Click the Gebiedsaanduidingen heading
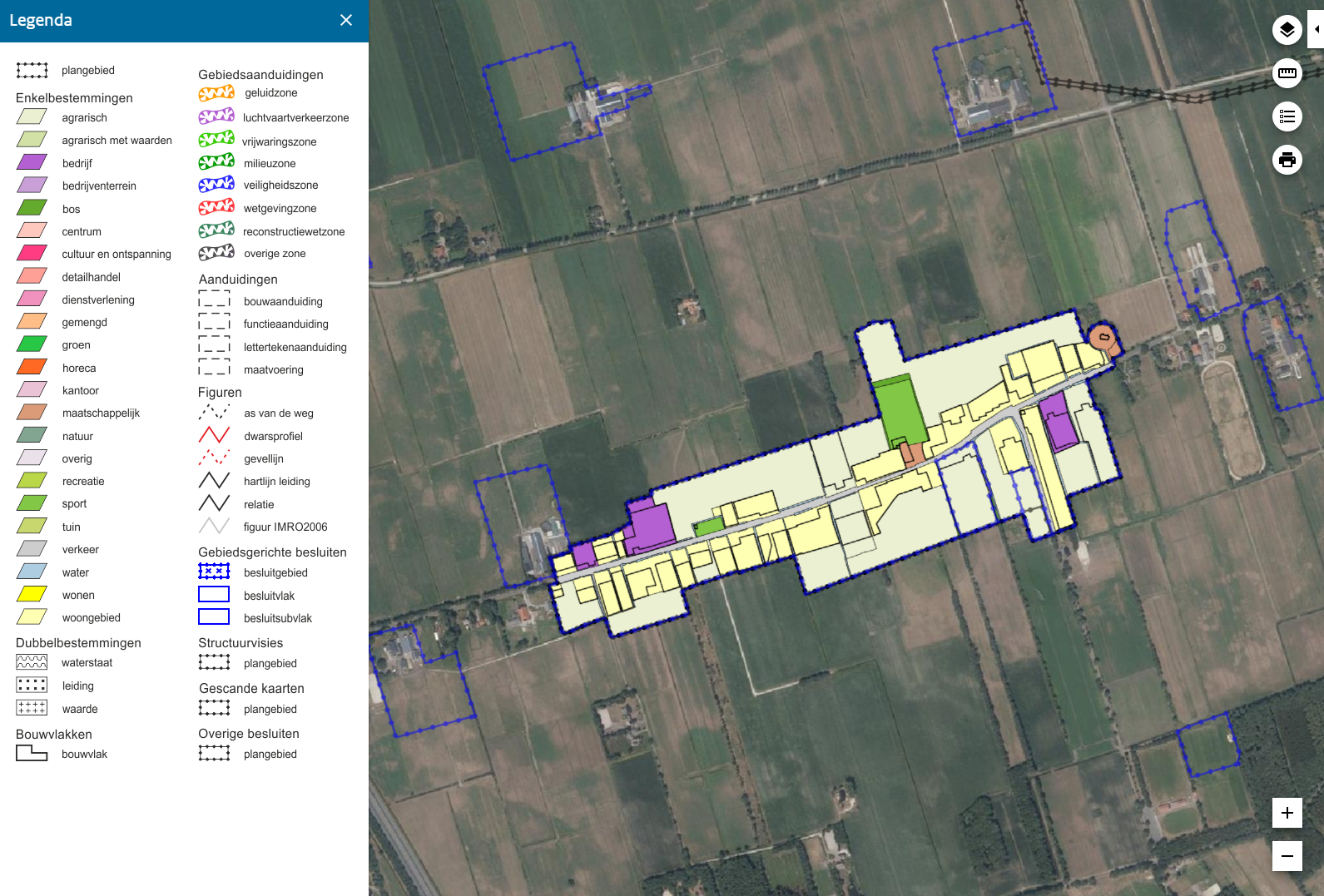 [260, 75]
